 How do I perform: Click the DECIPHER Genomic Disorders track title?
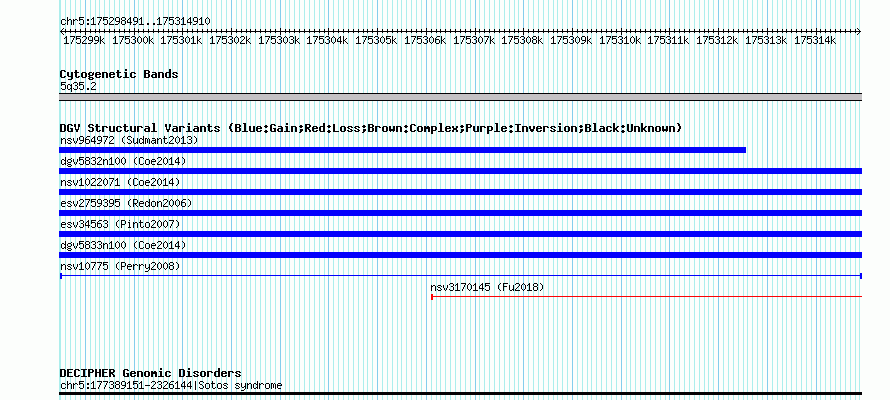pyautogui.click(x=150, y=373)
